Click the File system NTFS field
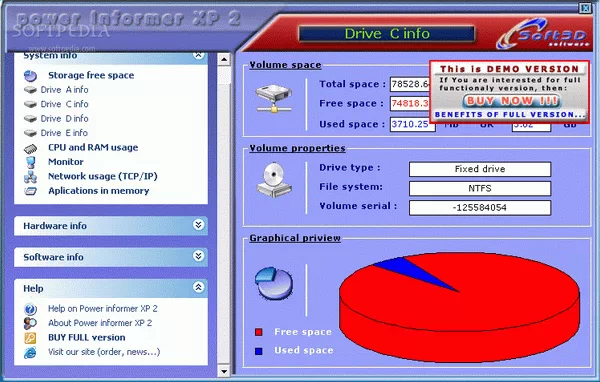Viewport: 600px width, 382px height. pos(480,188)
